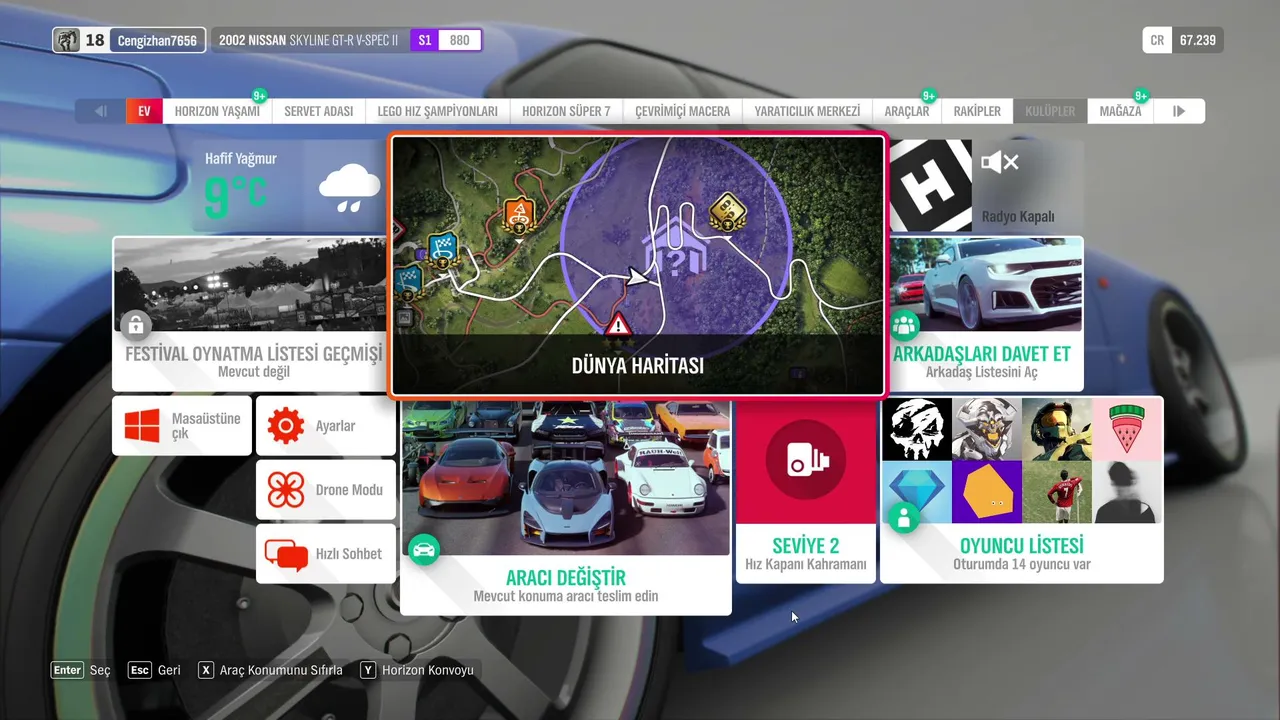Click the speed camera icon
Screen dimensions: 1280x720
806,460
